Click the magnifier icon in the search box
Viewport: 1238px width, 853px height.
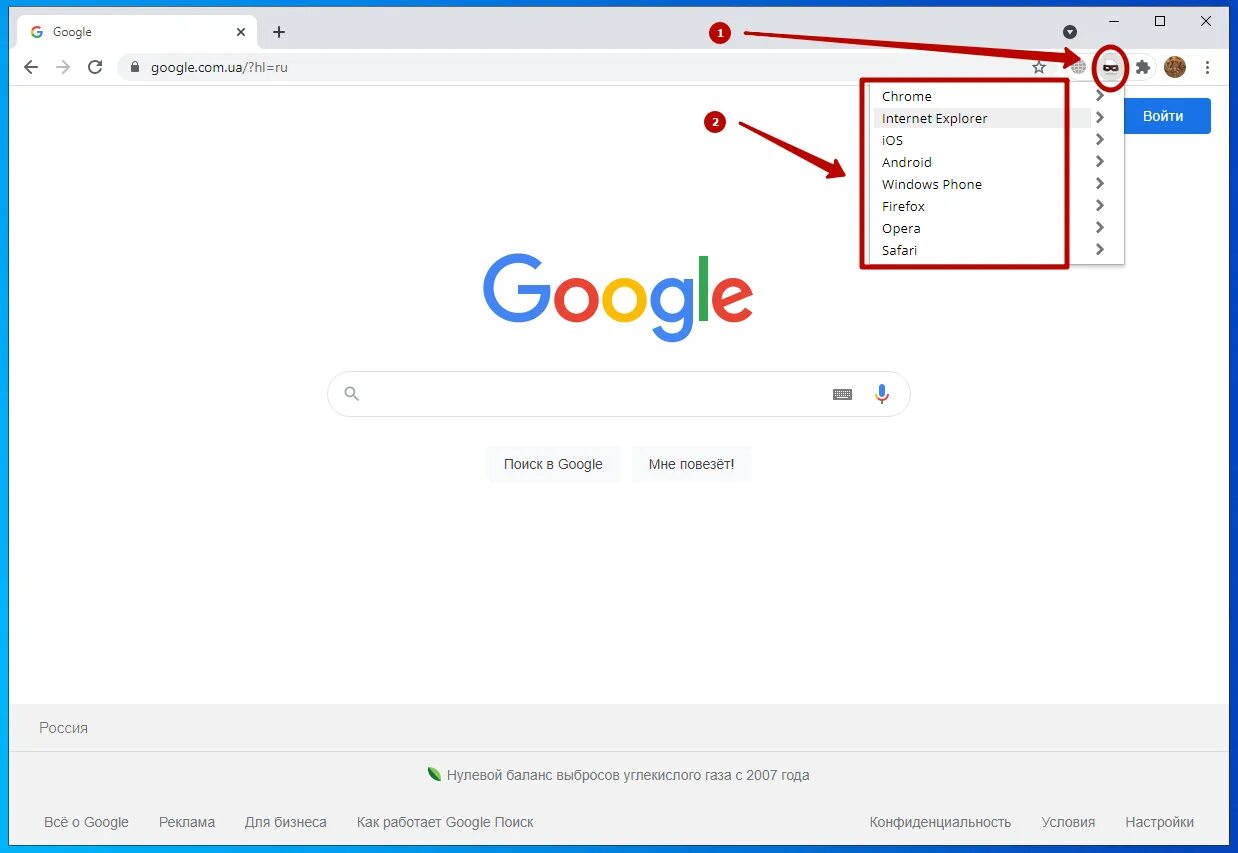click(x=351, y=394)
